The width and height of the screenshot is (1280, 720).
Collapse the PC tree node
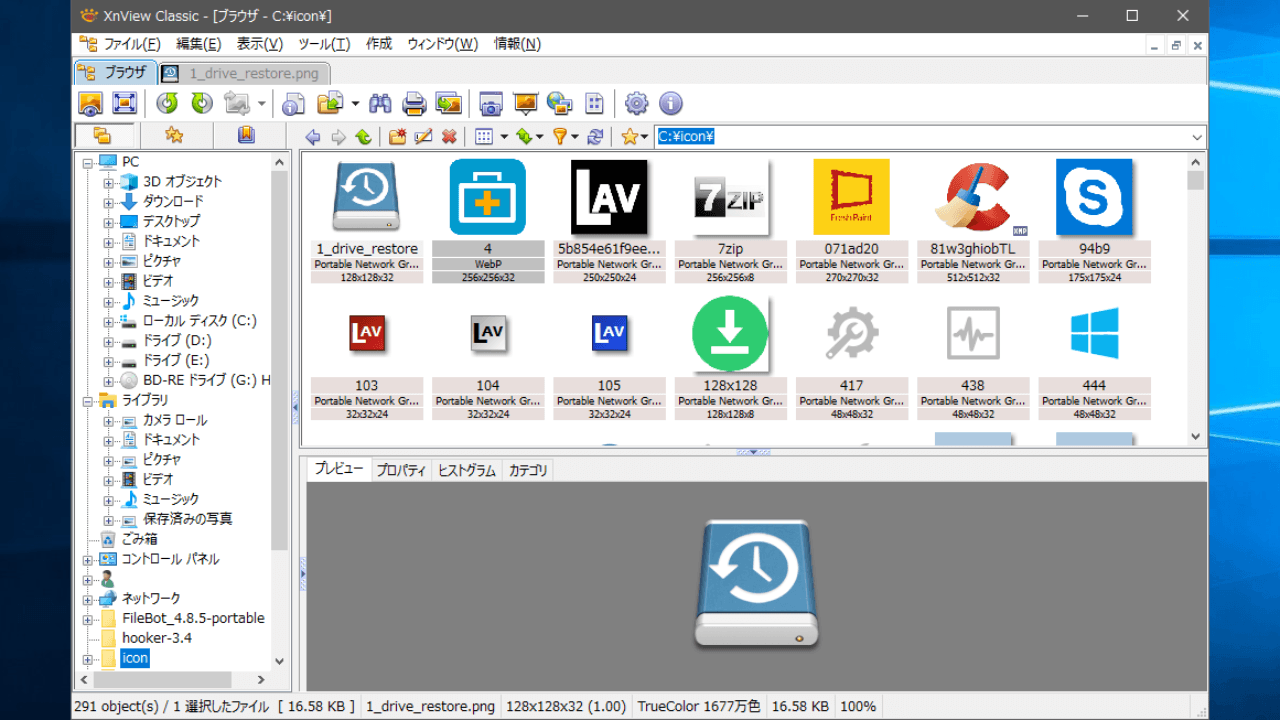(x=88, y=162)
